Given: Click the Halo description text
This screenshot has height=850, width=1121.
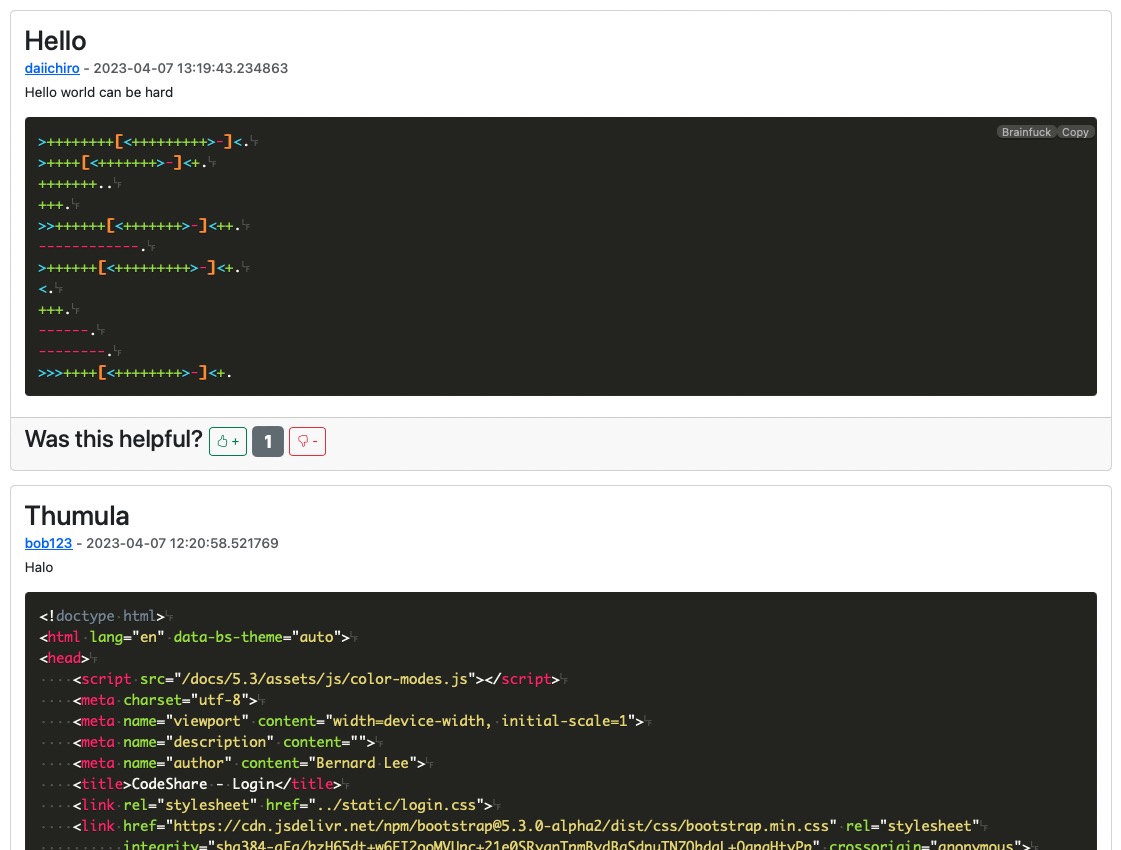Looking at the screenshot, I should (x=39, y=567).
